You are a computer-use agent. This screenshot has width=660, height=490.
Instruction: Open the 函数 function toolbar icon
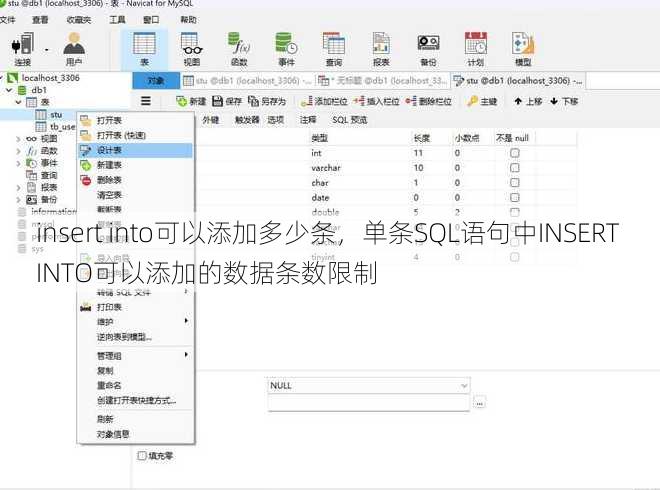239,49
